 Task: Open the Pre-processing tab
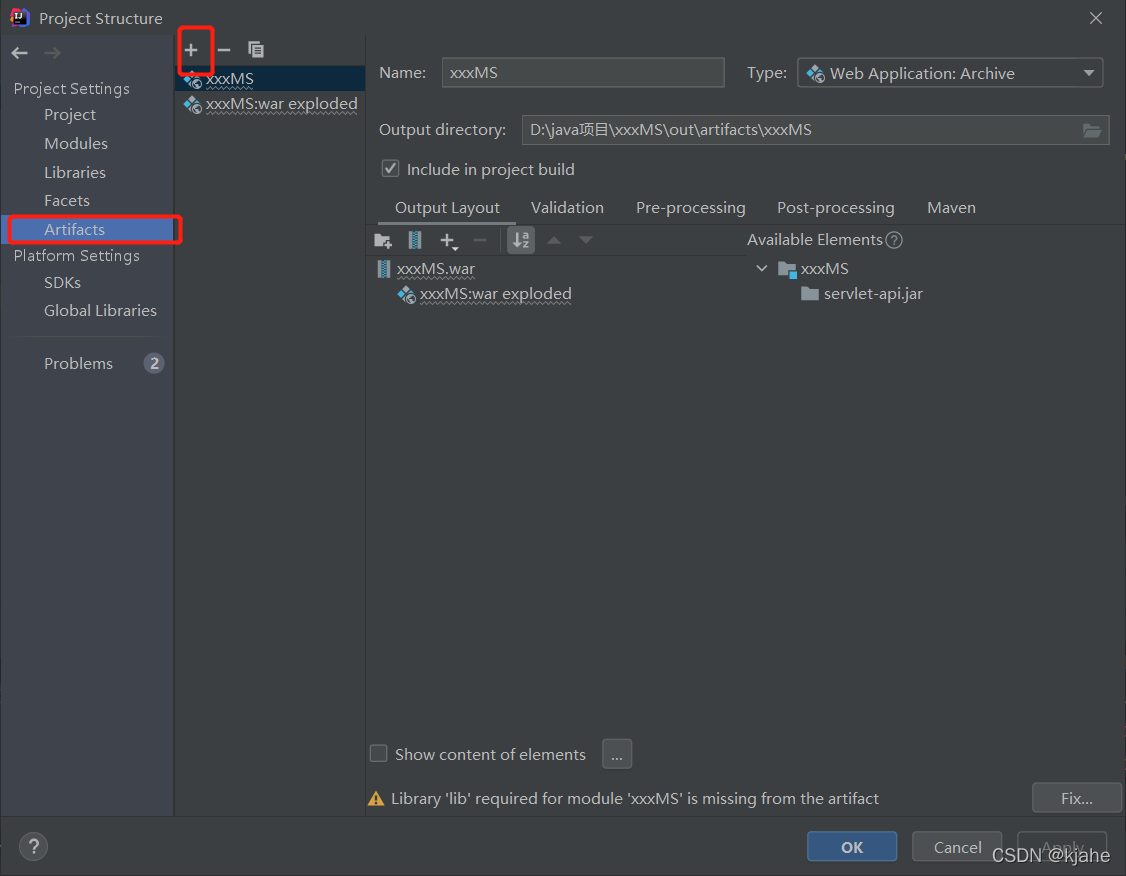click(691, 208)
